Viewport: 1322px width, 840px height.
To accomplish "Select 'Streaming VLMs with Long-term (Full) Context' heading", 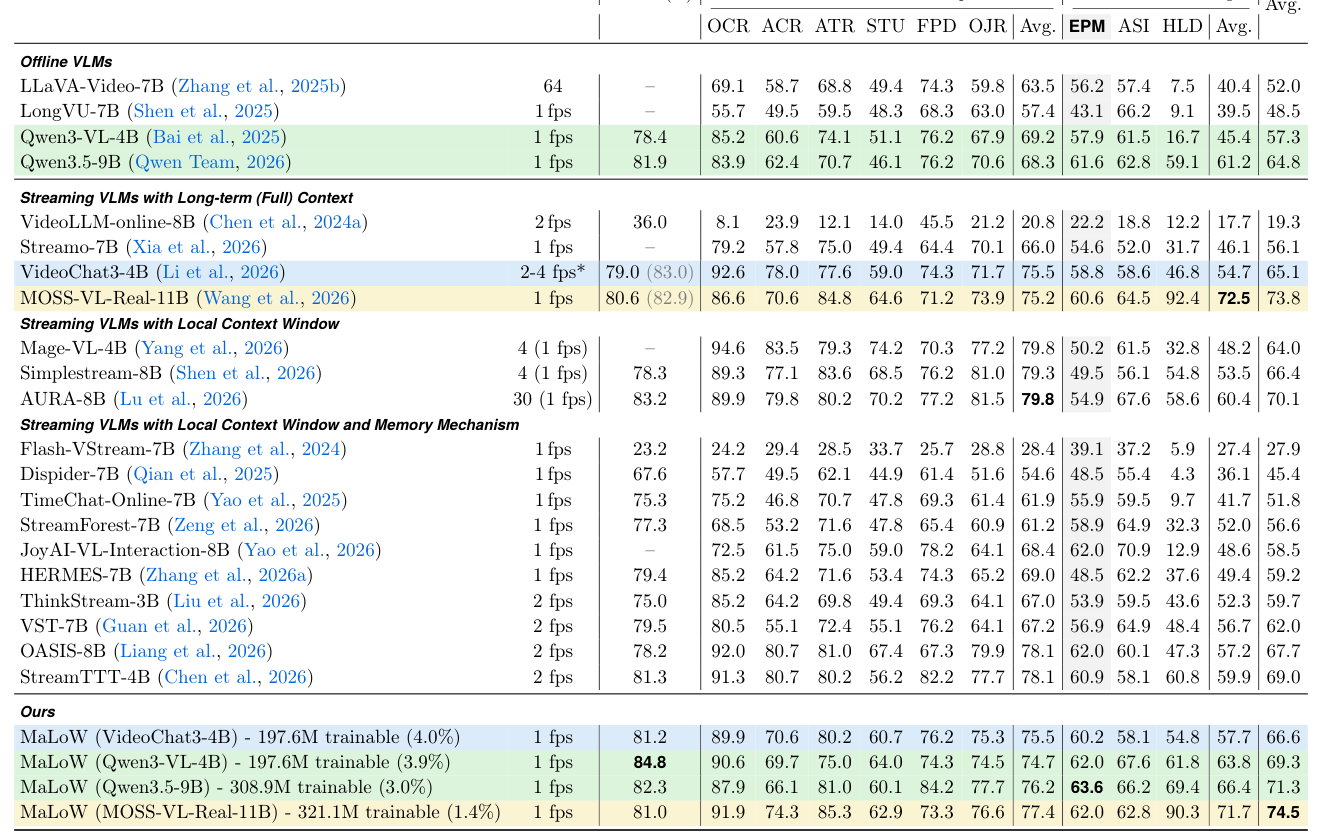I will point(186,198).
